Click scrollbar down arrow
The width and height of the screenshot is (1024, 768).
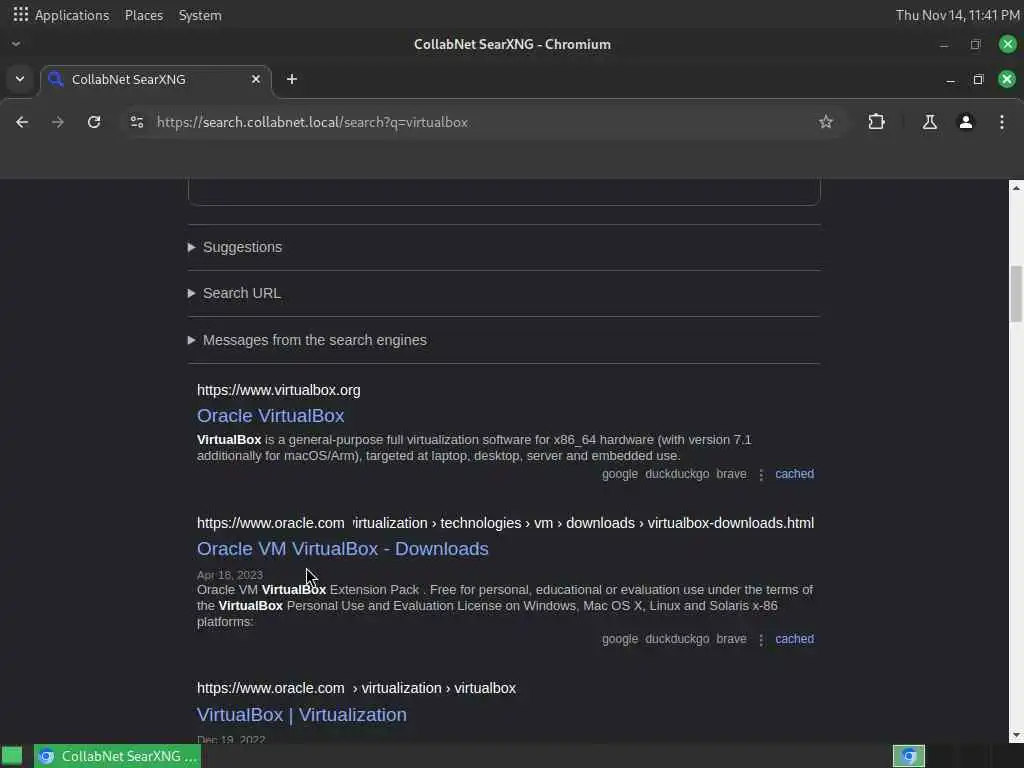click(x=1016, y=736)
